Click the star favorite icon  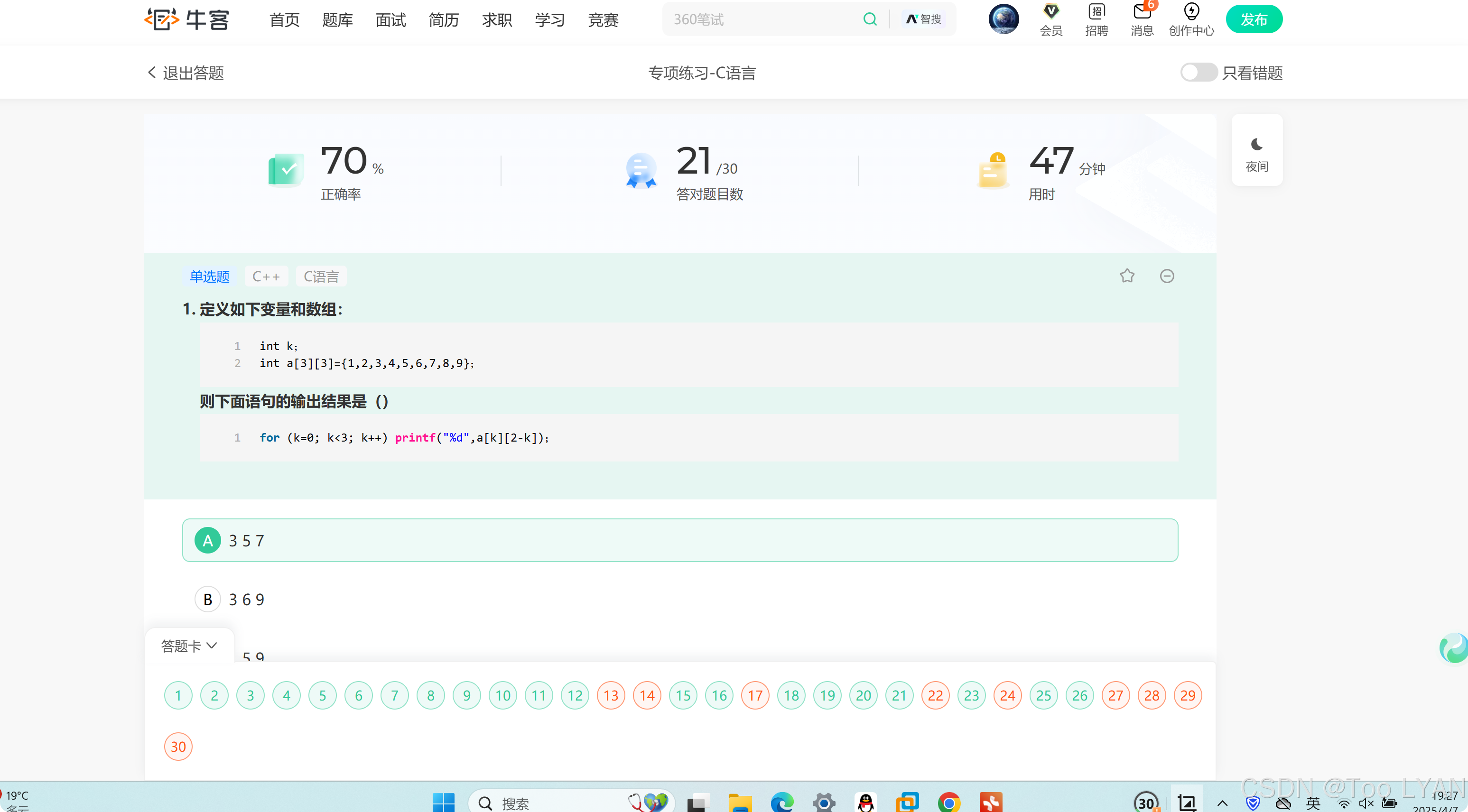click(1127, 276)
